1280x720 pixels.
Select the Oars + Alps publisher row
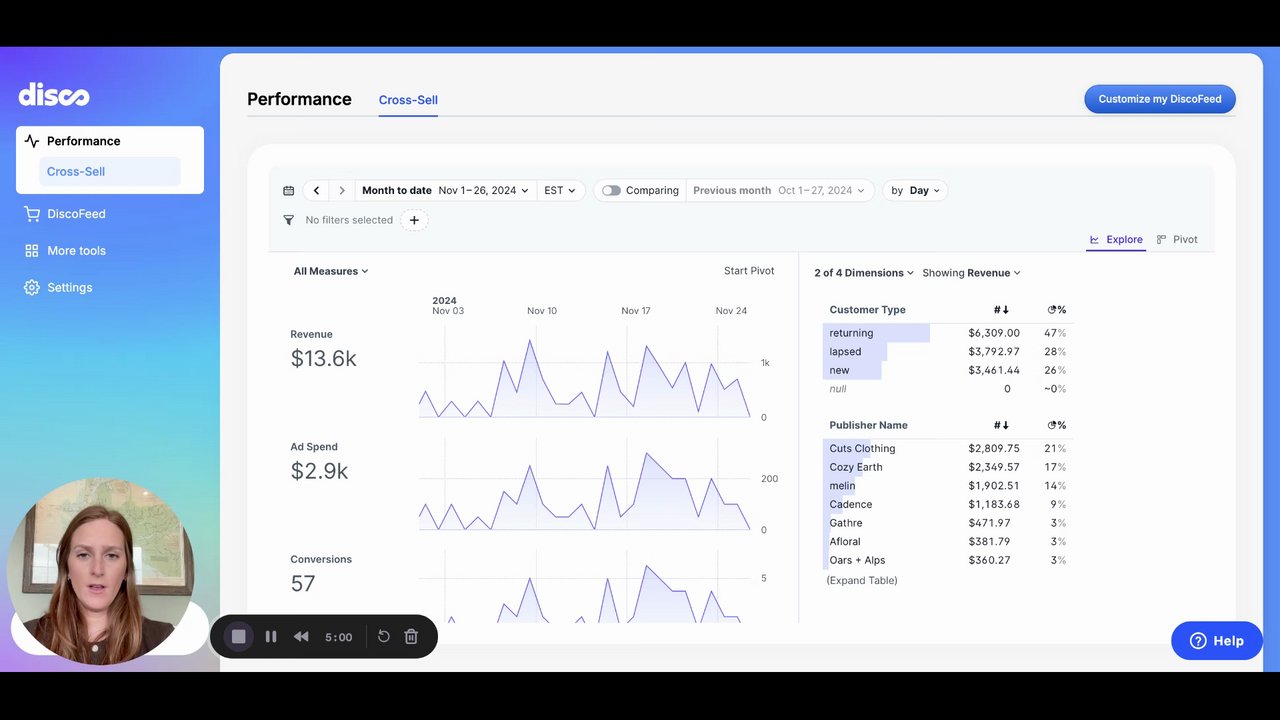(x=947, y=561)
